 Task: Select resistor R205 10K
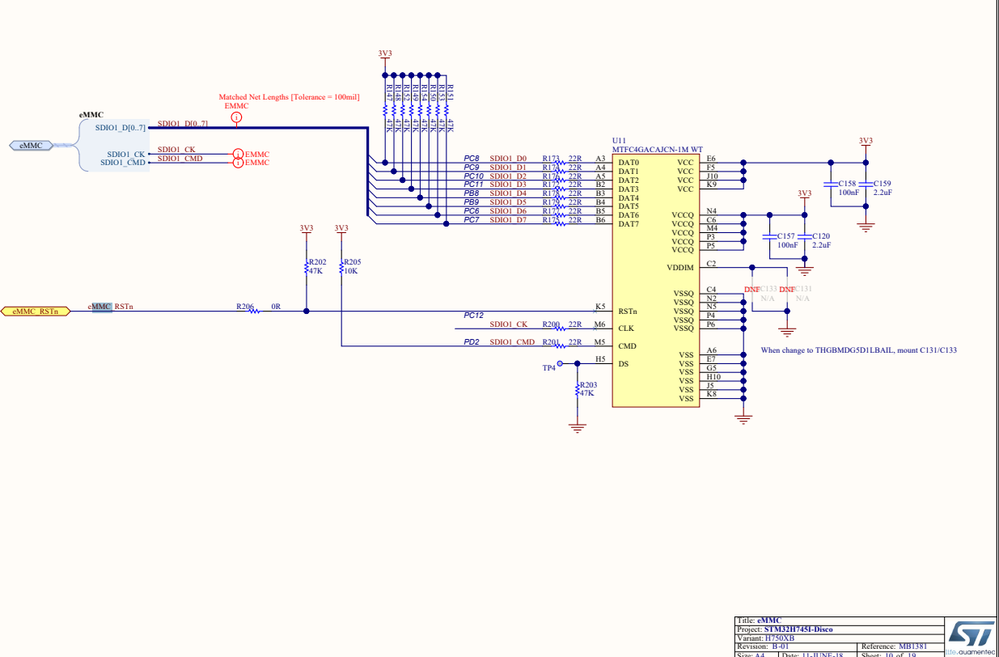[341, 266]
